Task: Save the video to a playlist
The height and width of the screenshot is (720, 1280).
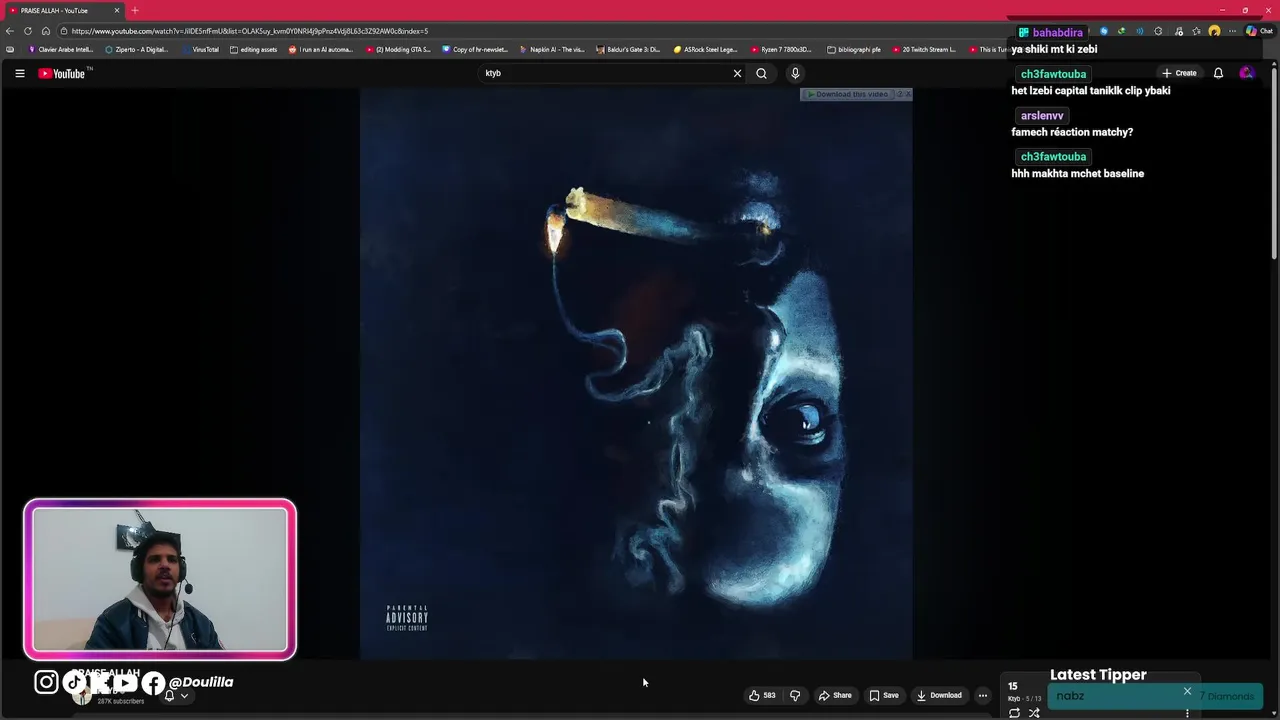Action: pos(884,695)
